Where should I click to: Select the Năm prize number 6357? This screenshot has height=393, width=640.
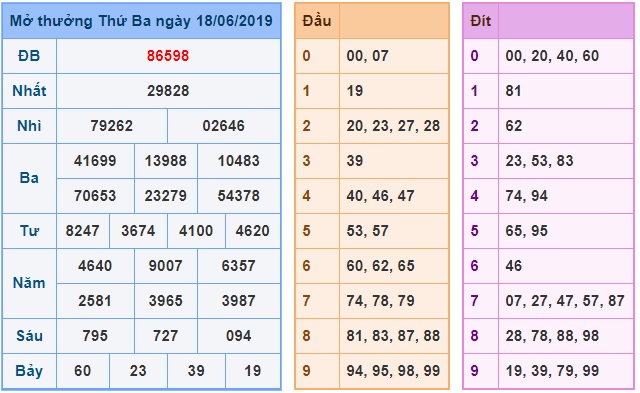pyautogui.click(x=239, y=266)
